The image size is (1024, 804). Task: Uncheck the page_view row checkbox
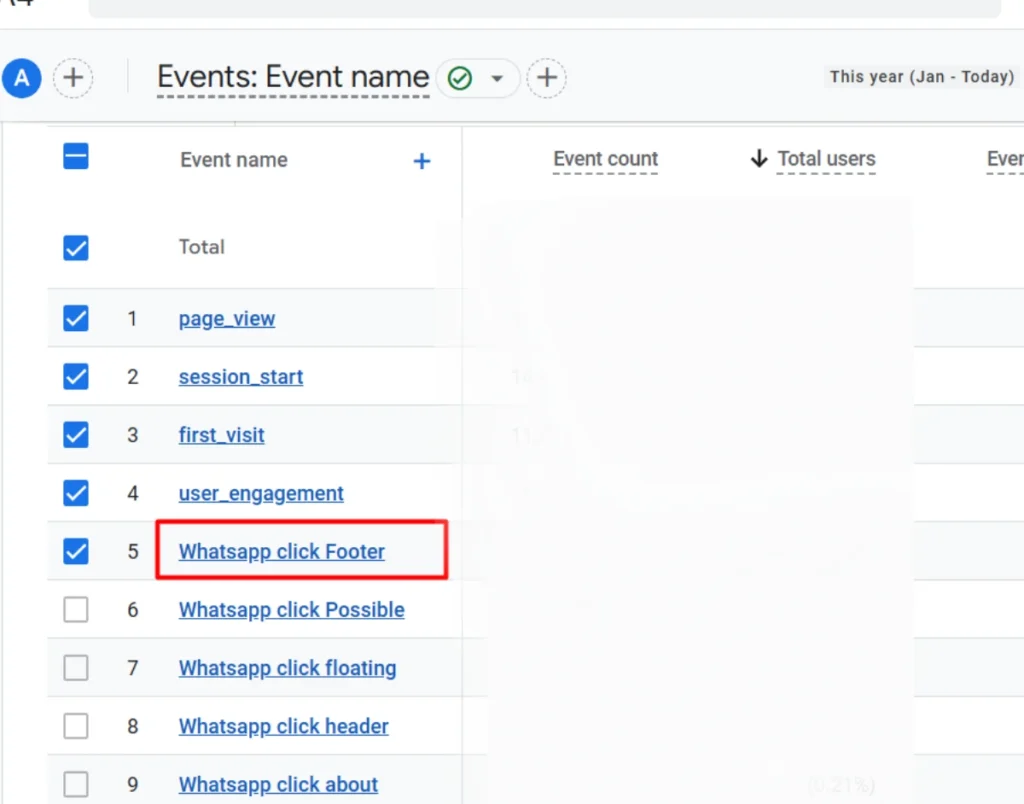(76, 319)
